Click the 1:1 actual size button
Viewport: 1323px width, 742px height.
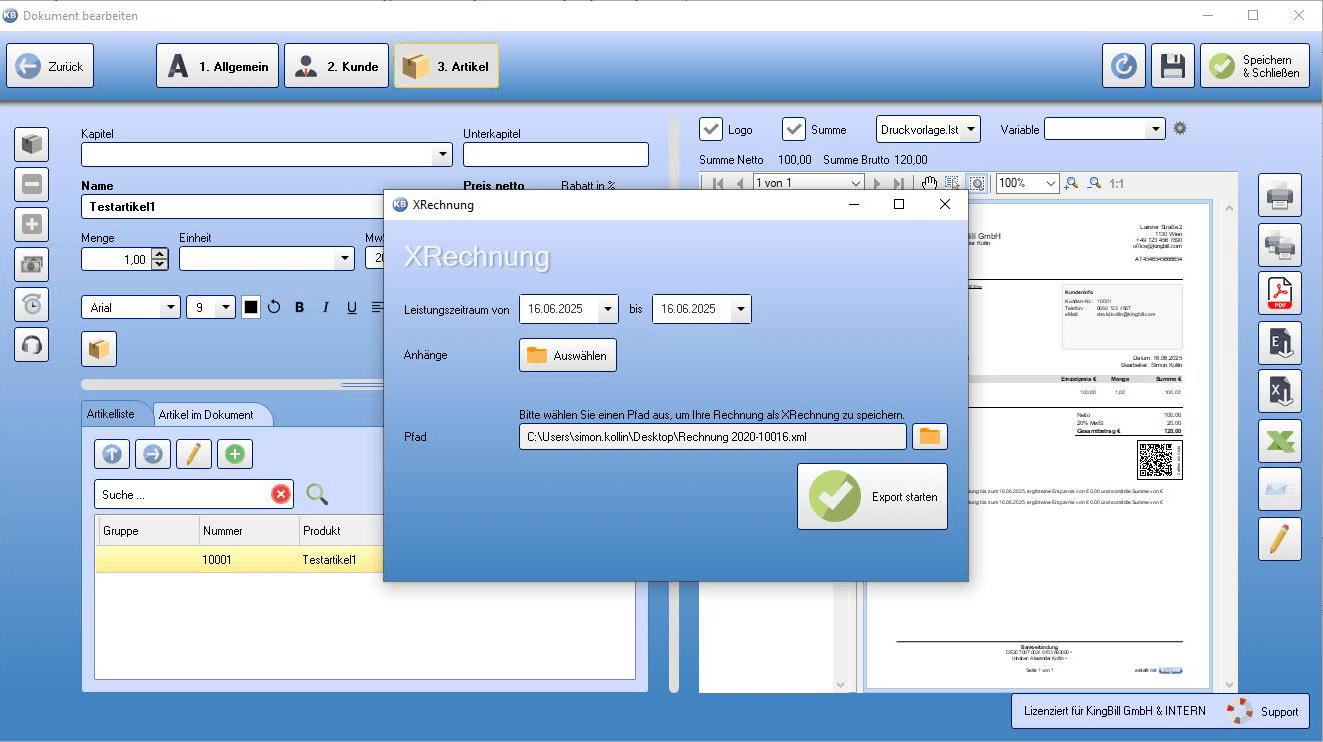click(1117, 184)
